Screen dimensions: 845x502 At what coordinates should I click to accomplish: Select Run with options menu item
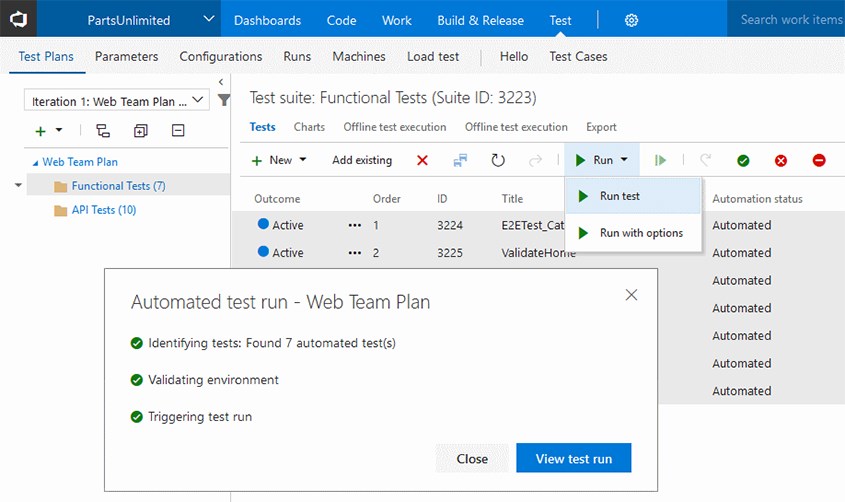pos(640,233)
